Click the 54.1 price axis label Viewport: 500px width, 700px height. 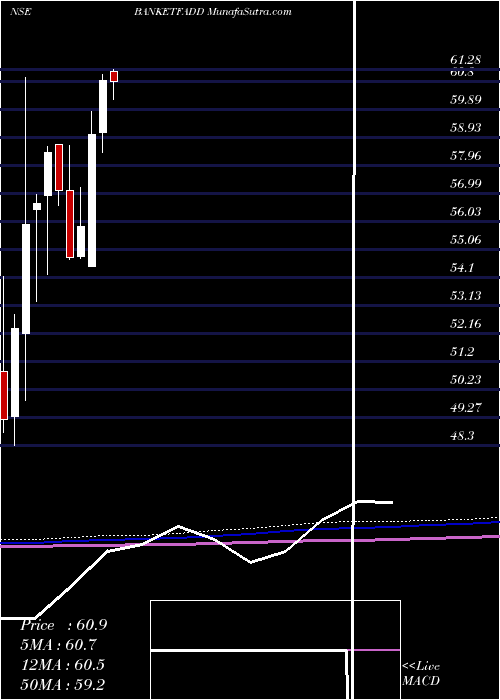(462, 267)
